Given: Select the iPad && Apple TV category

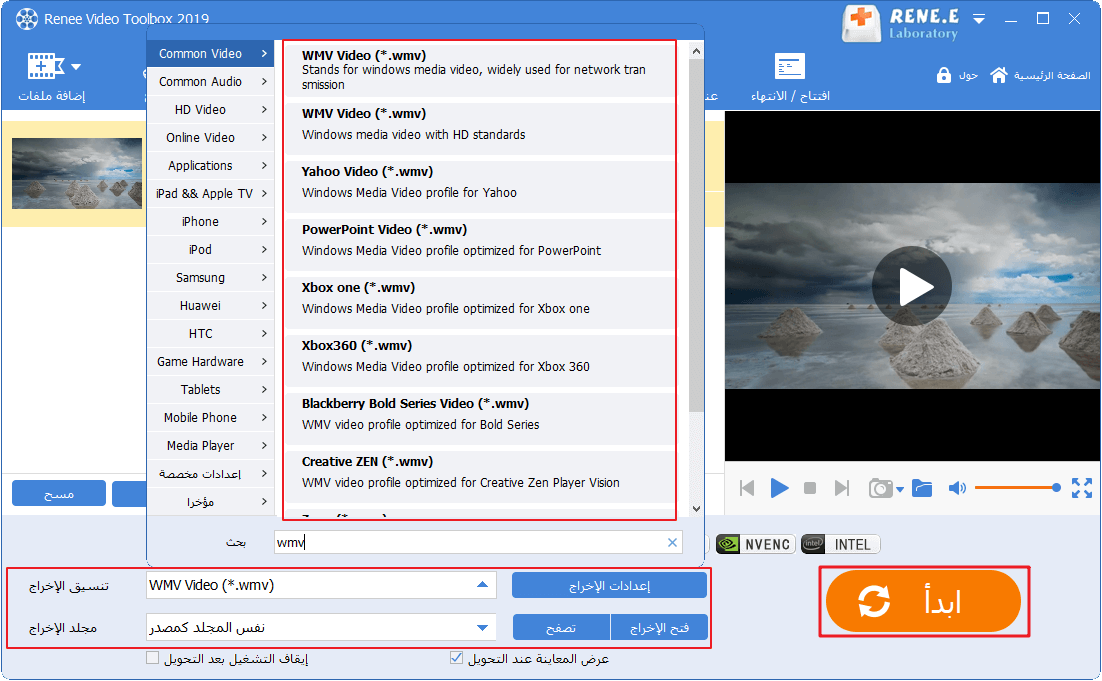Looking at the screenshot, I should 210,194.
